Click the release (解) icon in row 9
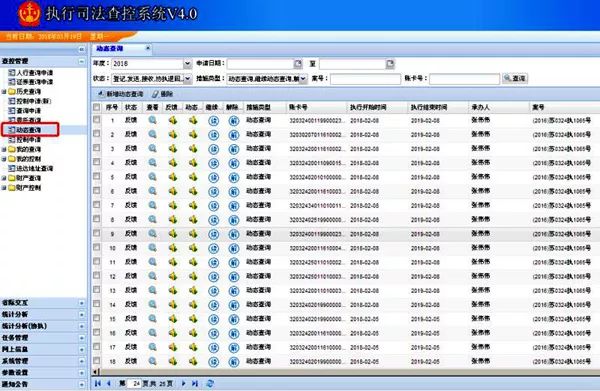The width and height of the screenshot is (600, 391). [x=234, y=234]
